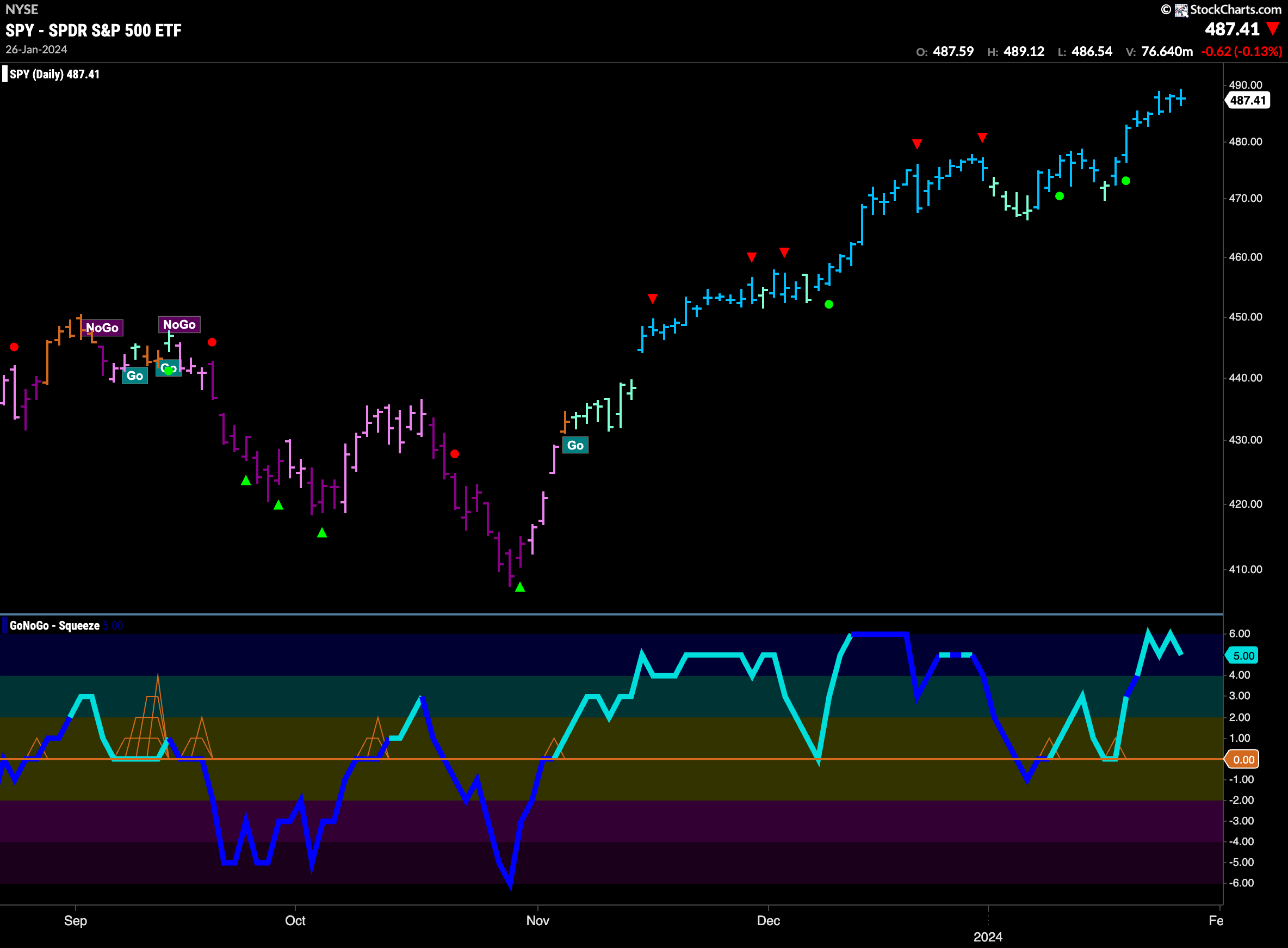Screen dimensions: 1288x948
Task: Select the 26-Jan-2024 date label
Action: (x=36, y=50)
